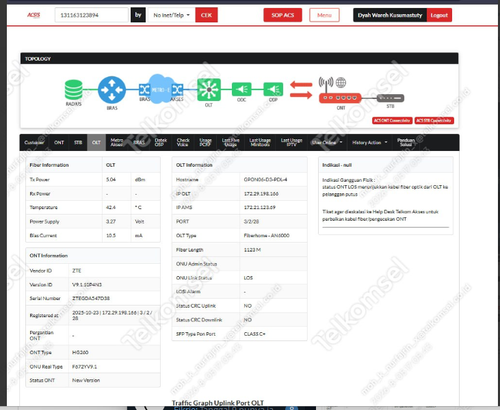Expand the User Online dropdown

(x=327, y=142)
